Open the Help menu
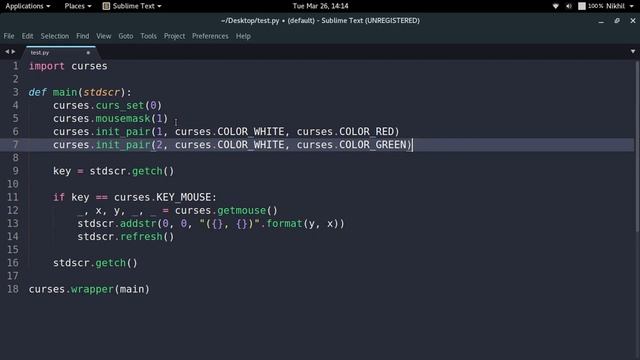 coord(243,36)
